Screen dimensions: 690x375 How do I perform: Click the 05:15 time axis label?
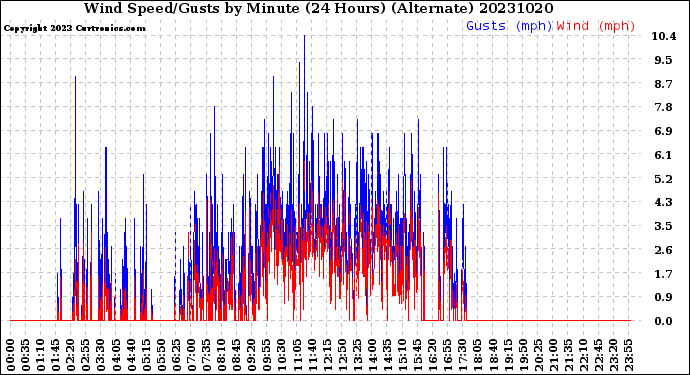tap(146, 354)
